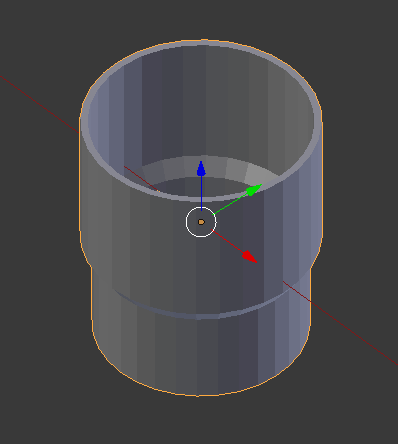Image resolution: width=398 pixels, height=444 pixels.
Task: Click the blue Z-axis arrow tip
Action: tap(201, 168)
